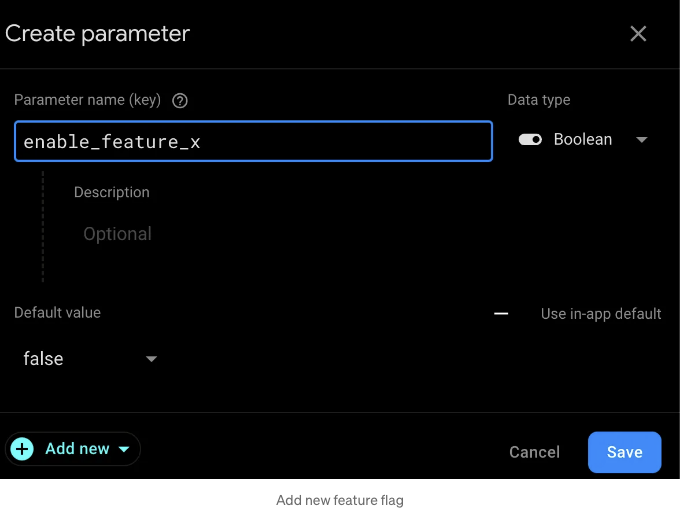Cancel parameter creation
This screenshot has height=509, width=680.
click(534, 452)
